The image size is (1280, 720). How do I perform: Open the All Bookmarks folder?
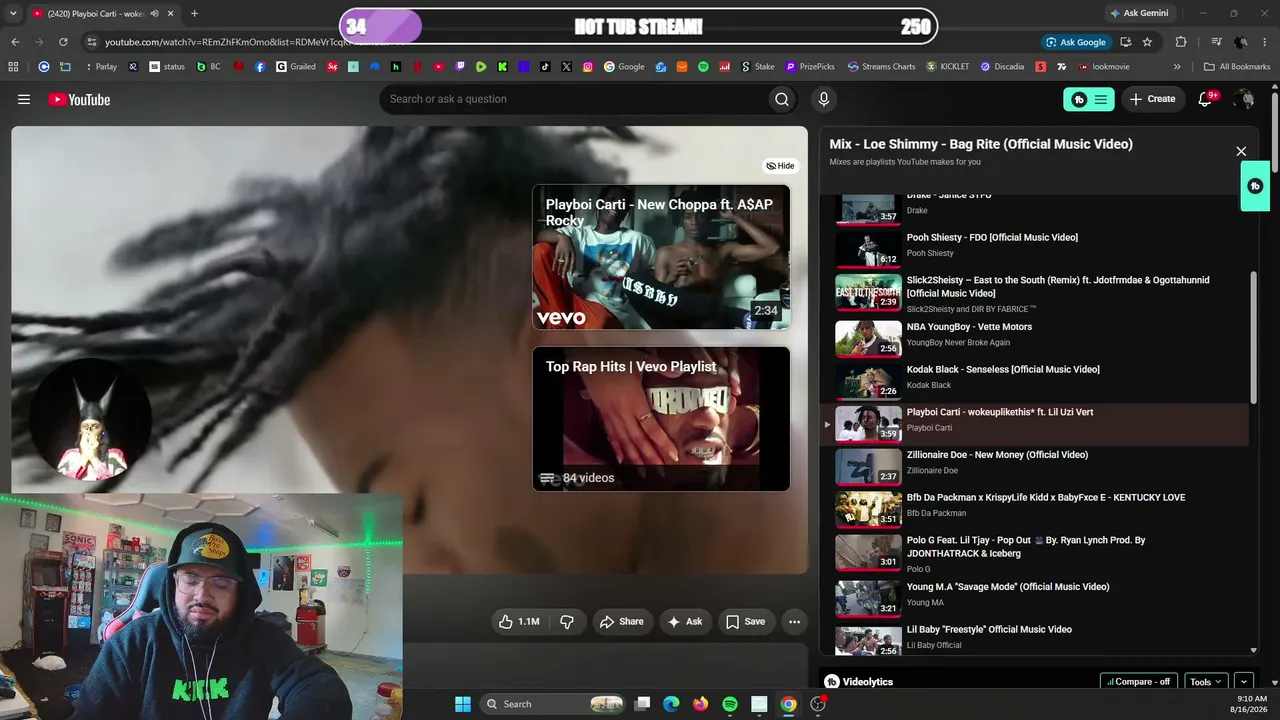[x=1238, y=67]
